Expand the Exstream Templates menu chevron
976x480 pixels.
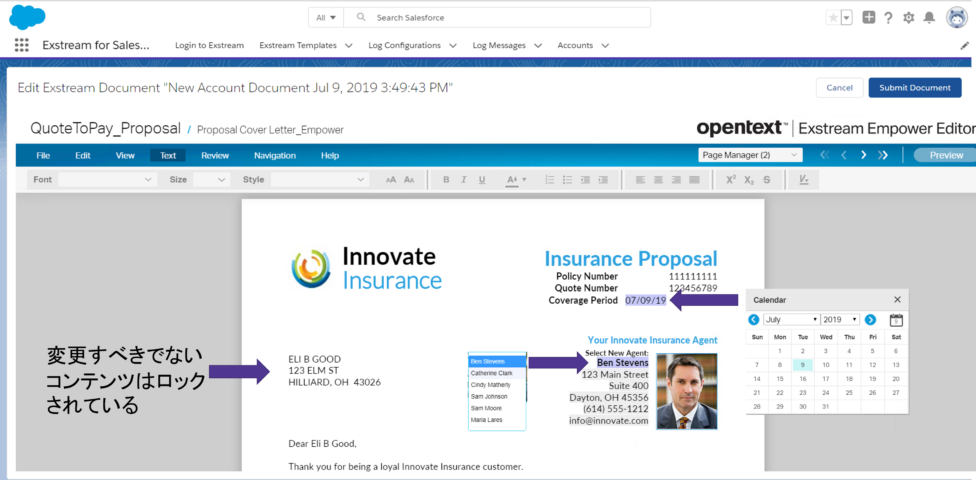[x=348, y=45]
